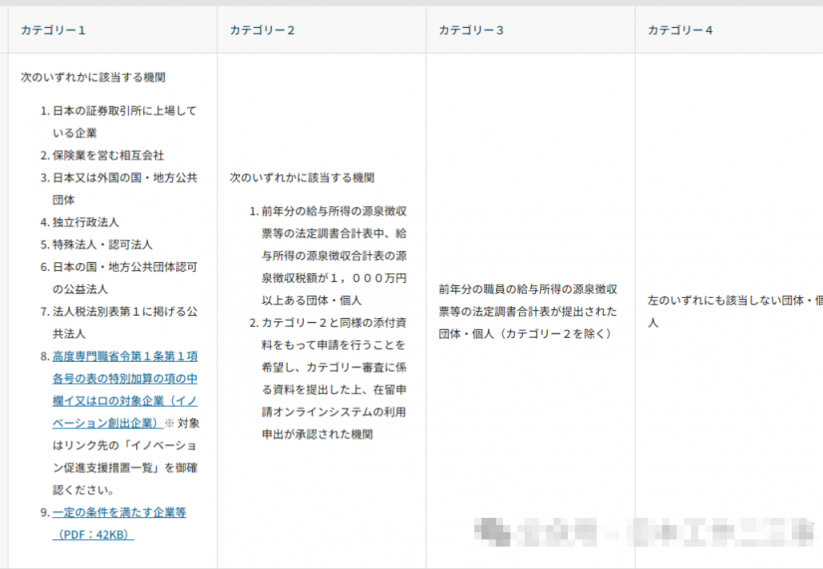Image resolution: width=823 pixels, height=569 pixels.
Task: Click カテゴリー1 intro 次のいずれかに該当する機関
Action: pos(92,77)
